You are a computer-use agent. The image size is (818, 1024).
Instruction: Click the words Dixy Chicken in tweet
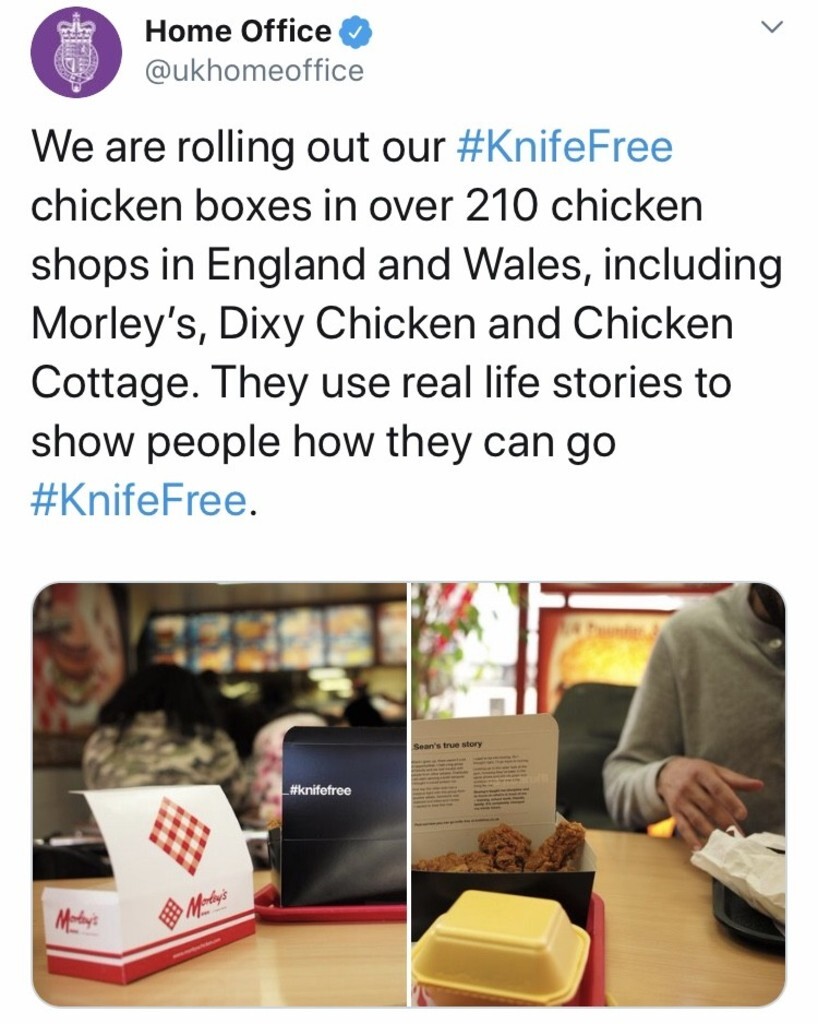[x=347, y=323]
